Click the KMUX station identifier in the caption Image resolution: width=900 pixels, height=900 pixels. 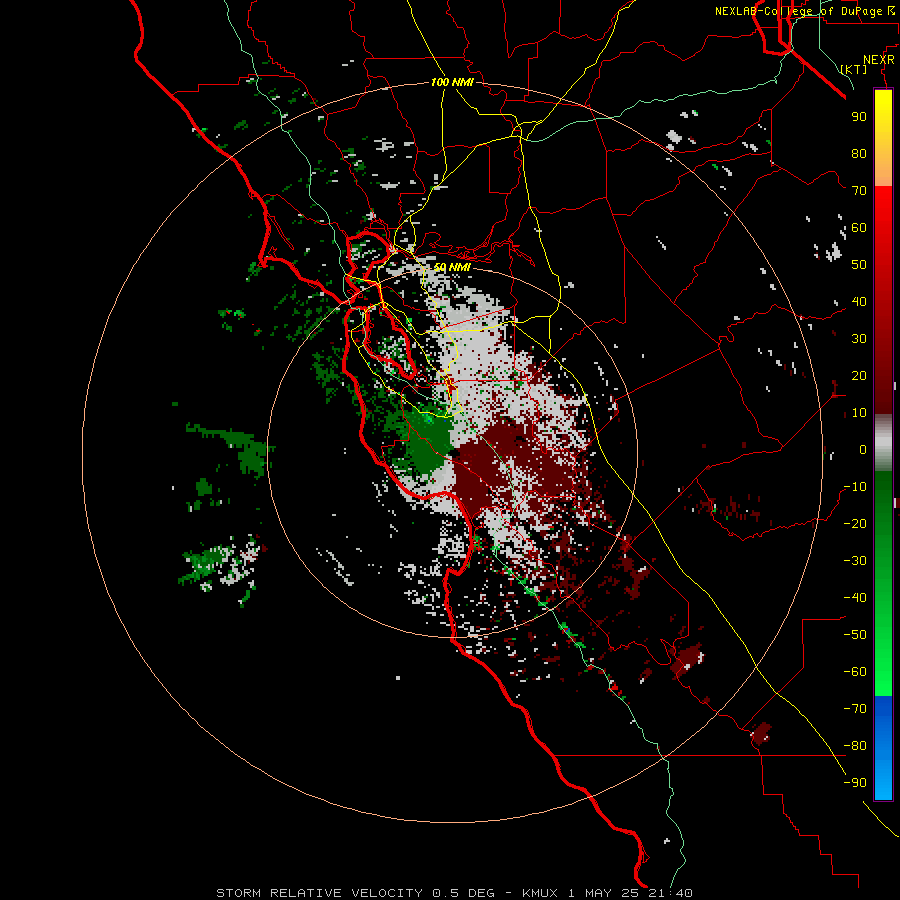click(540, 893)
